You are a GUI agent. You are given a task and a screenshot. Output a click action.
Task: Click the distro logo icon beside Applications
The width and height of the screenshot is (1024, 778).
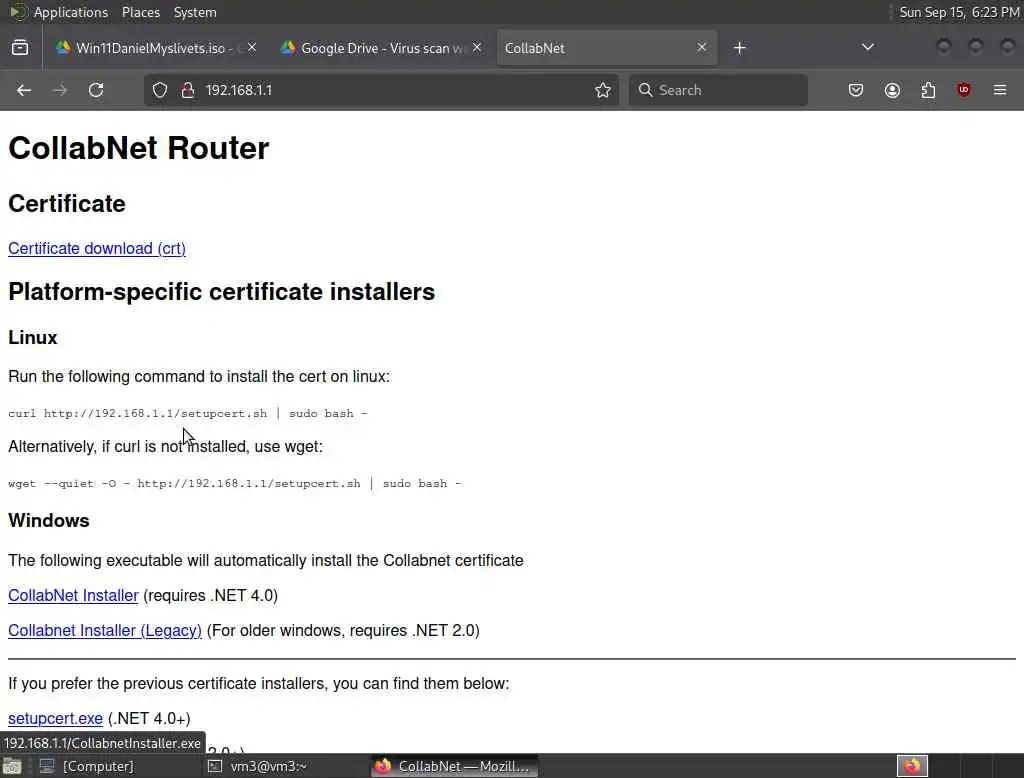18,12
